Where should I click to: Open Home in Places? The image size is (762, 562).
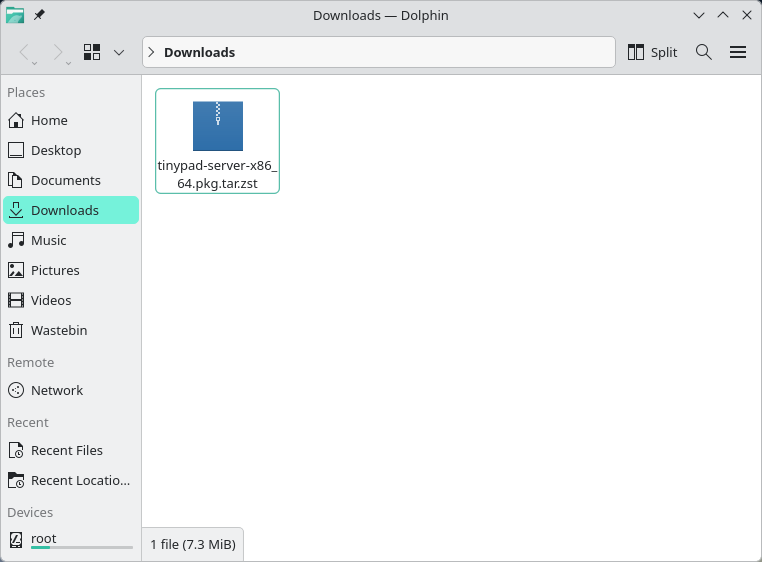(71, 120)
